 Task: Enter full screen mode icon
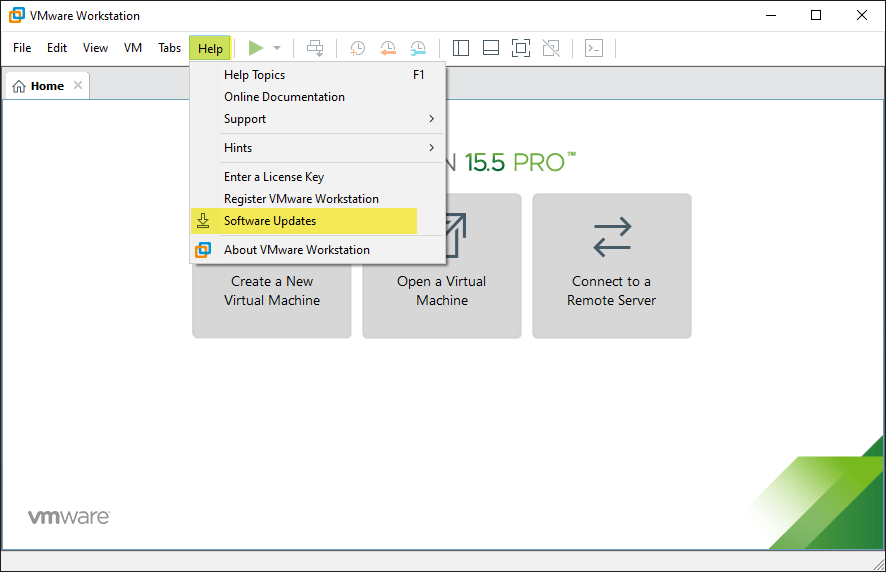tap(521, 48)
